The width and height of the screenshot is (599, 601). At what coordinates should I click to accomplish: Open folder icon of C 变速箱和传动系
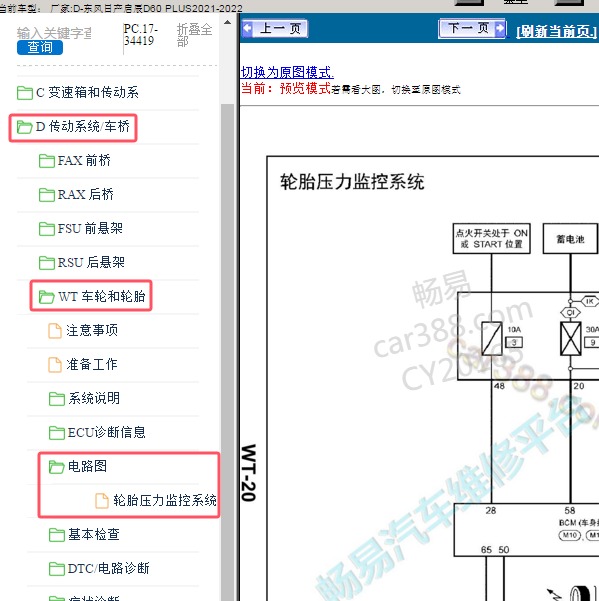[x=25, y=93]
